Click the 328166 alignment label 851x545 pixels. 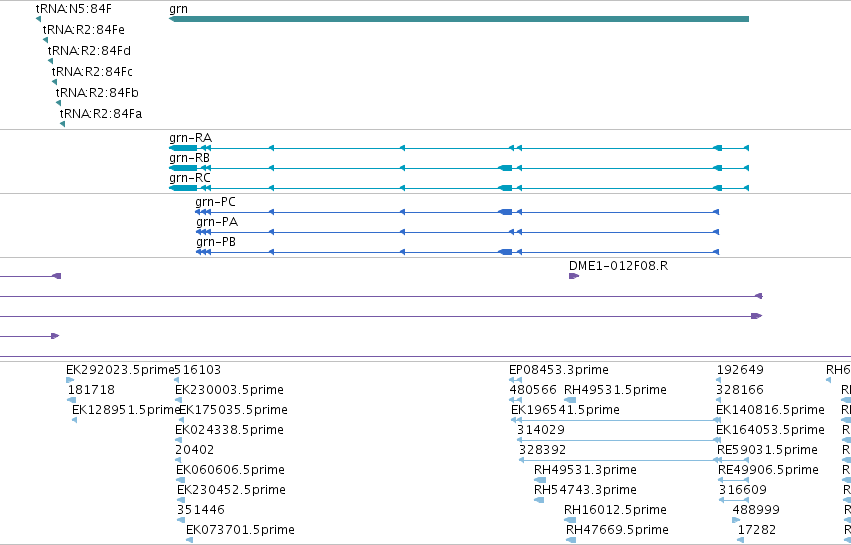click(740, 390)
